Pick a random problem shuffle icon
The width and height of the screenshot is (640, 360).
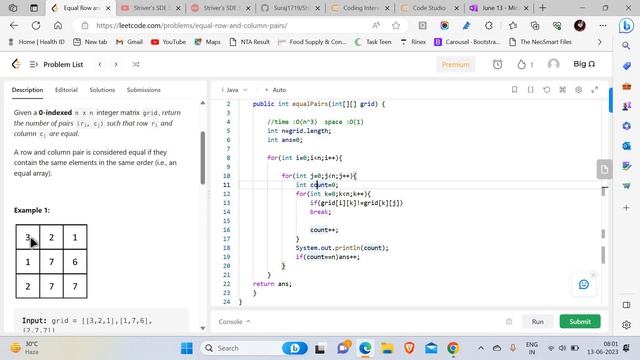(136, 64)
